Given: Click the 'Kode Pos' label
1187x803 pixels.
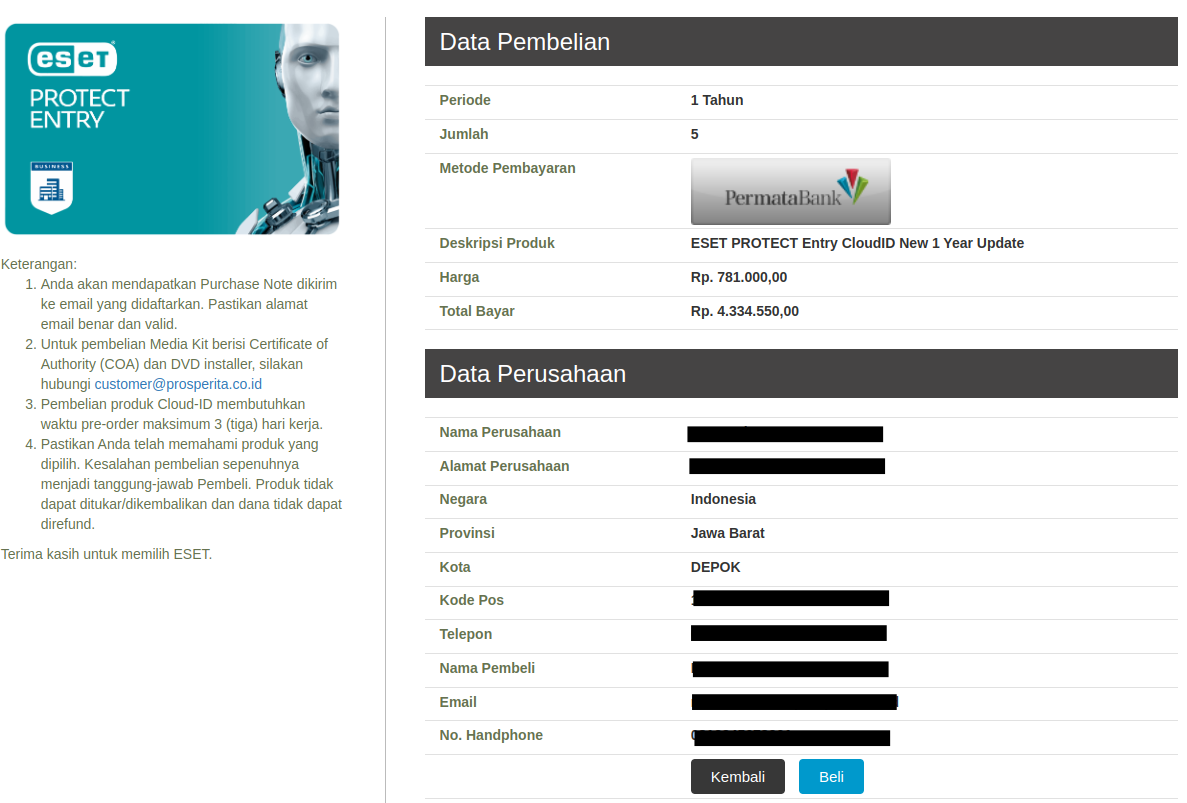Looking at the screenshot, I should 471,600.
